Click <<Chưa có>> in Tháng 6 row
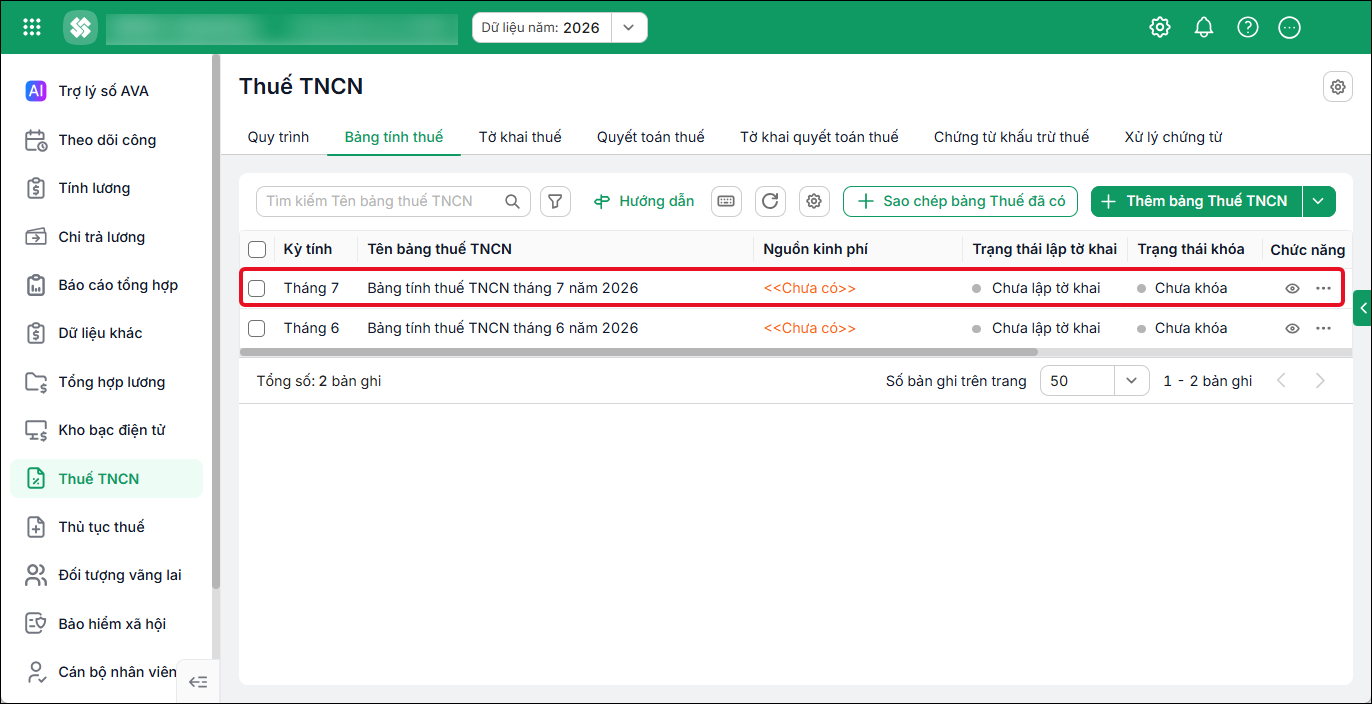This screenshot has width=1372, height=704. [x=810, y=328]
